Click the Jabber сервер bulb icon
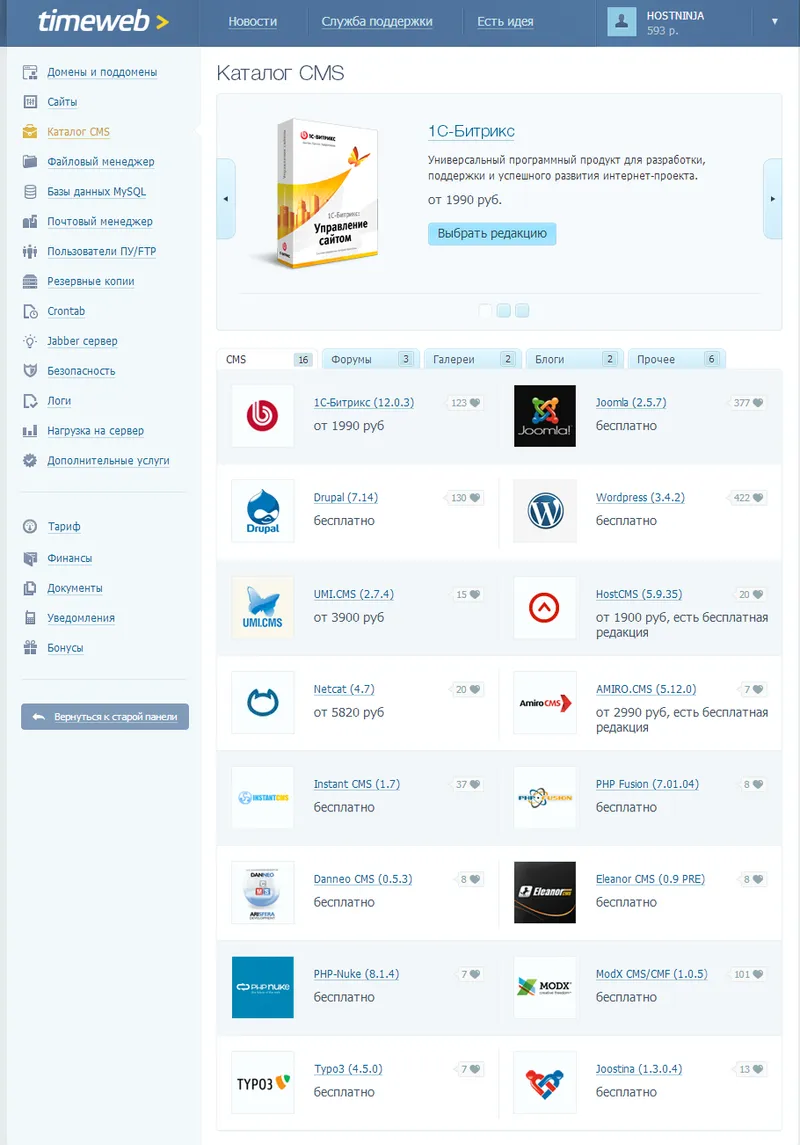Screen dimensions: 800x1145 pyautogui.click(x=30, y=341)
